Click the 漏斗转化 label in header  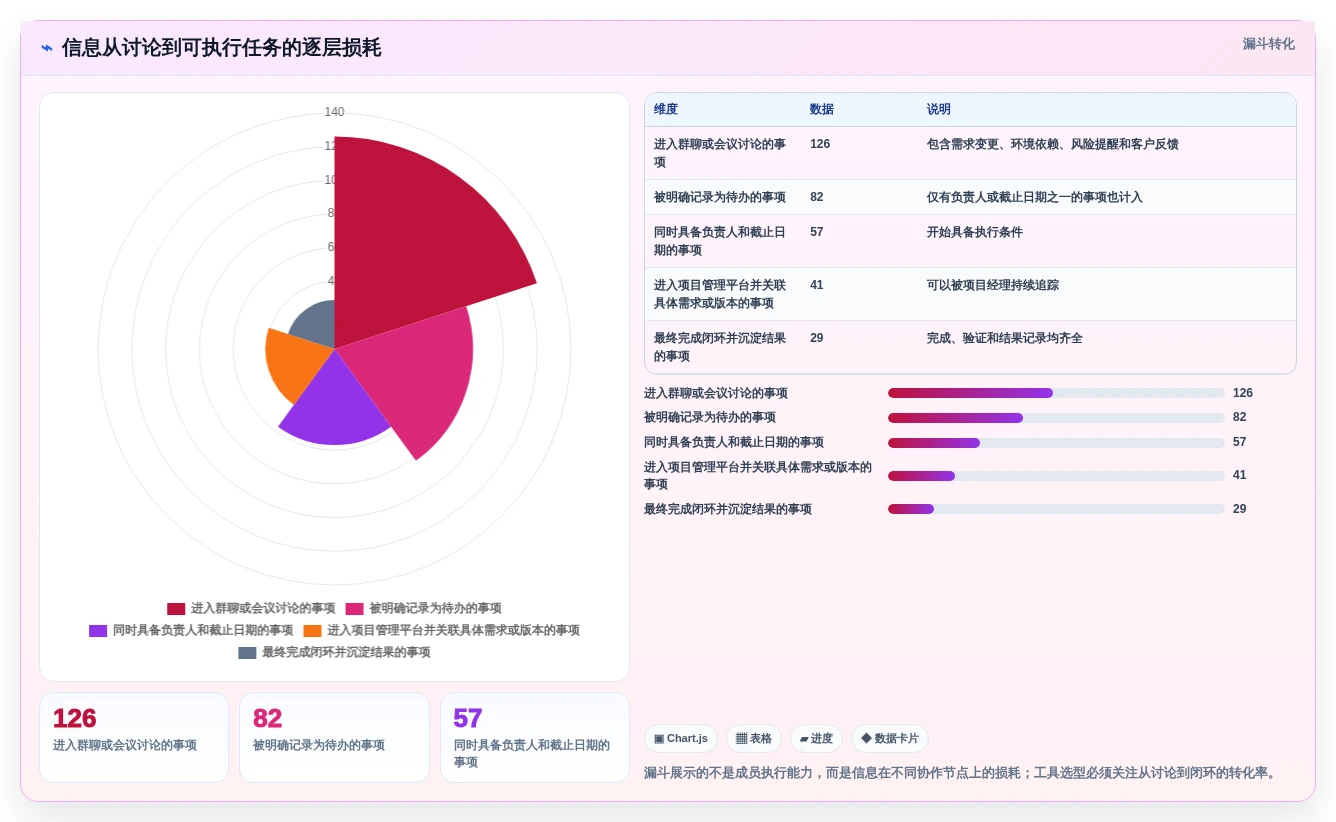coord(1268,44)
